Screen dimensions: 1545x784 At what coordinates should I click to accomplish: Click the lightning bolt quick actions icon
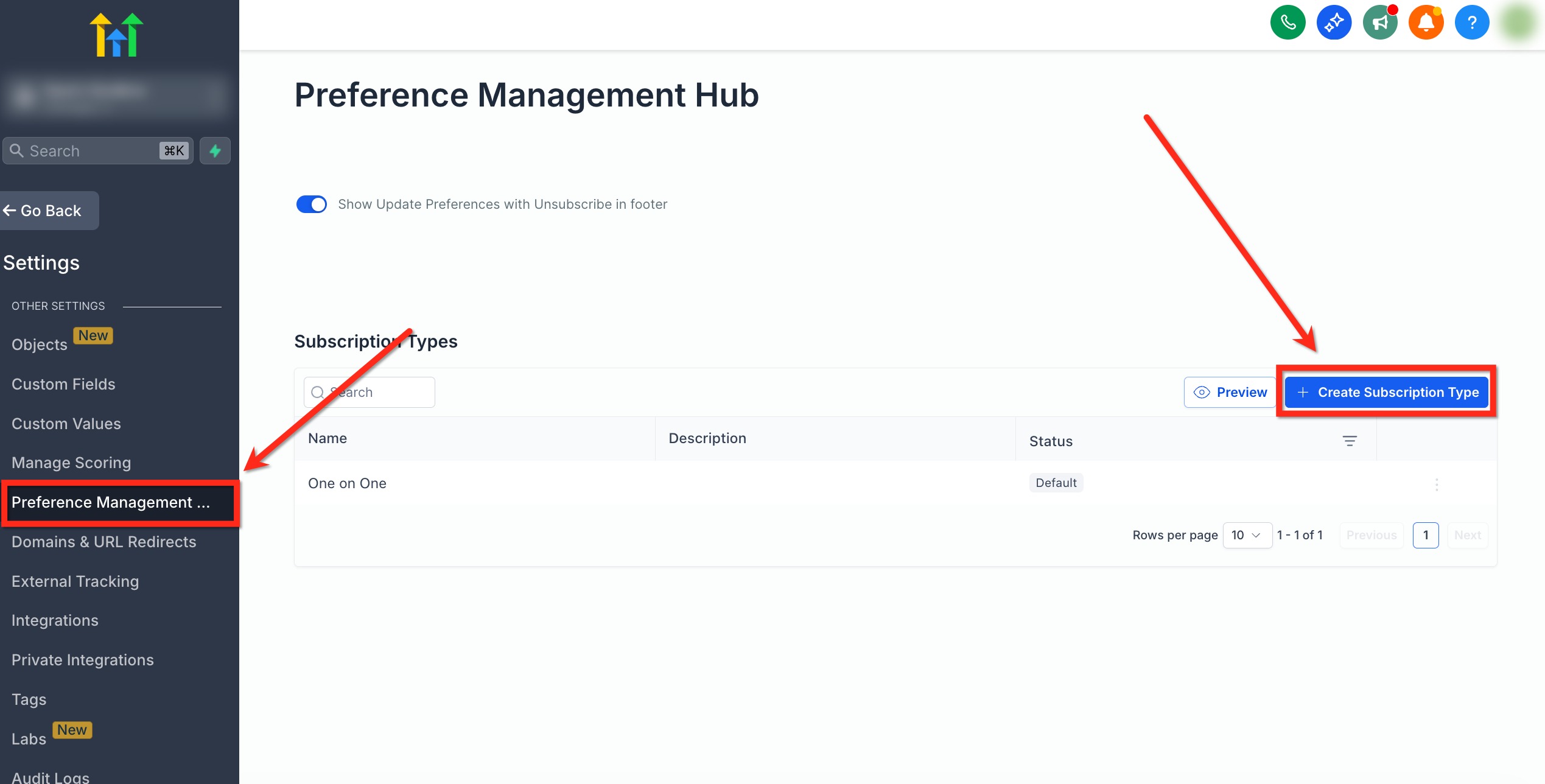(x=215, y=151)
